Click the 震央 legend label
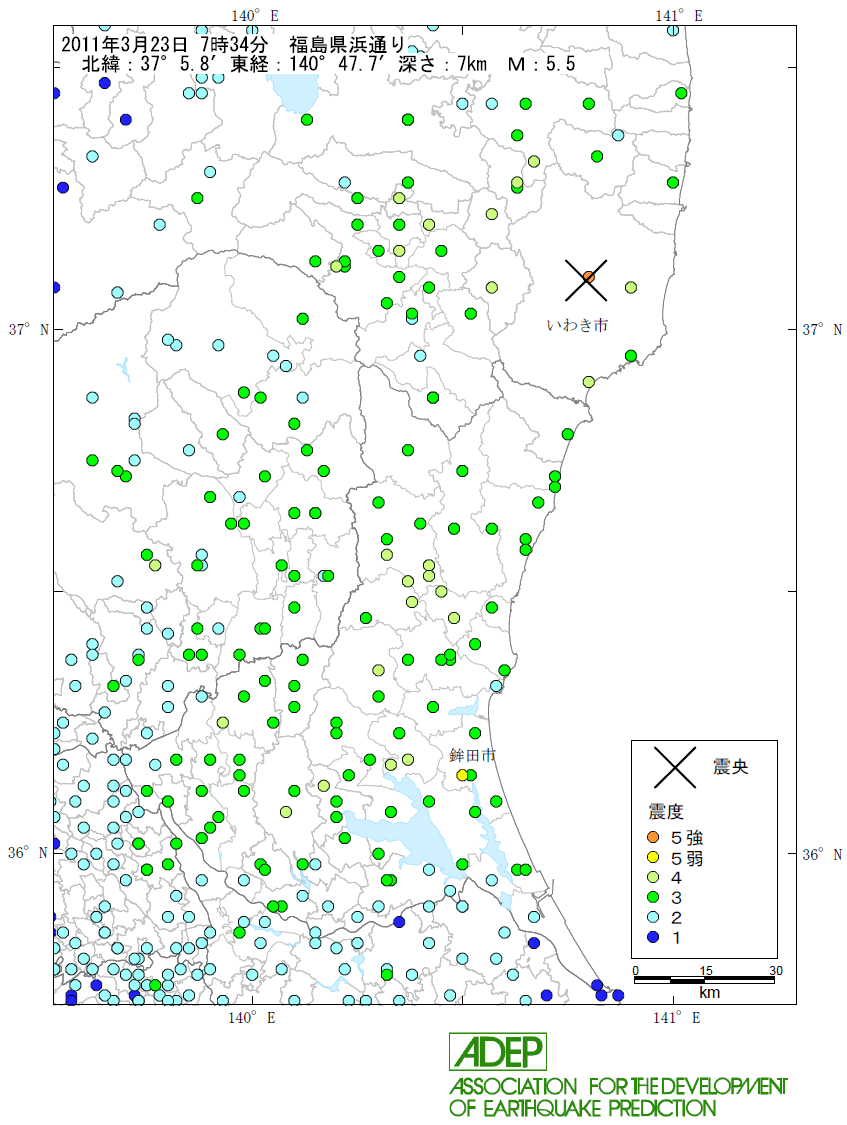 coord(731,767)
